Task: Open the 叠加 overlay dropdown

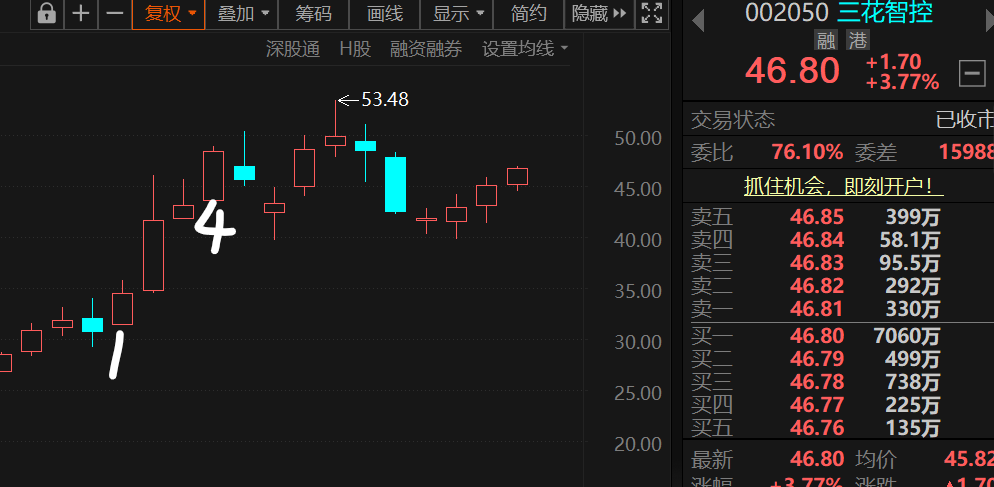Action: tap(243, 14)
